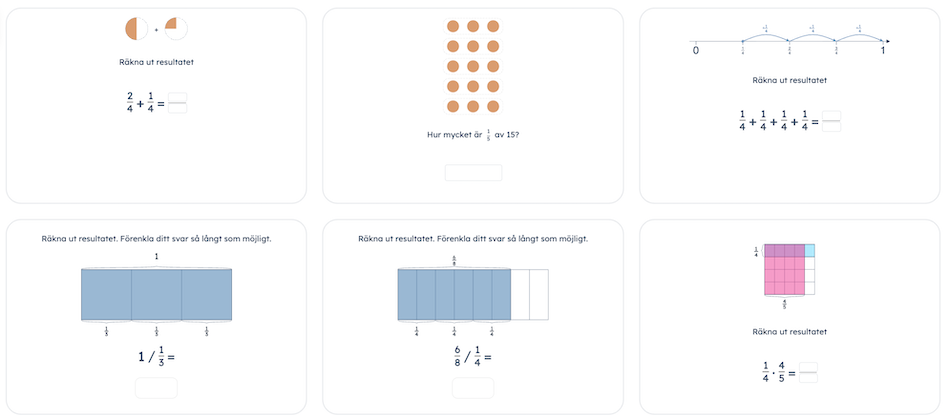Click the 0 label on the number line
950x420 pixels.
tap(696, 50)
